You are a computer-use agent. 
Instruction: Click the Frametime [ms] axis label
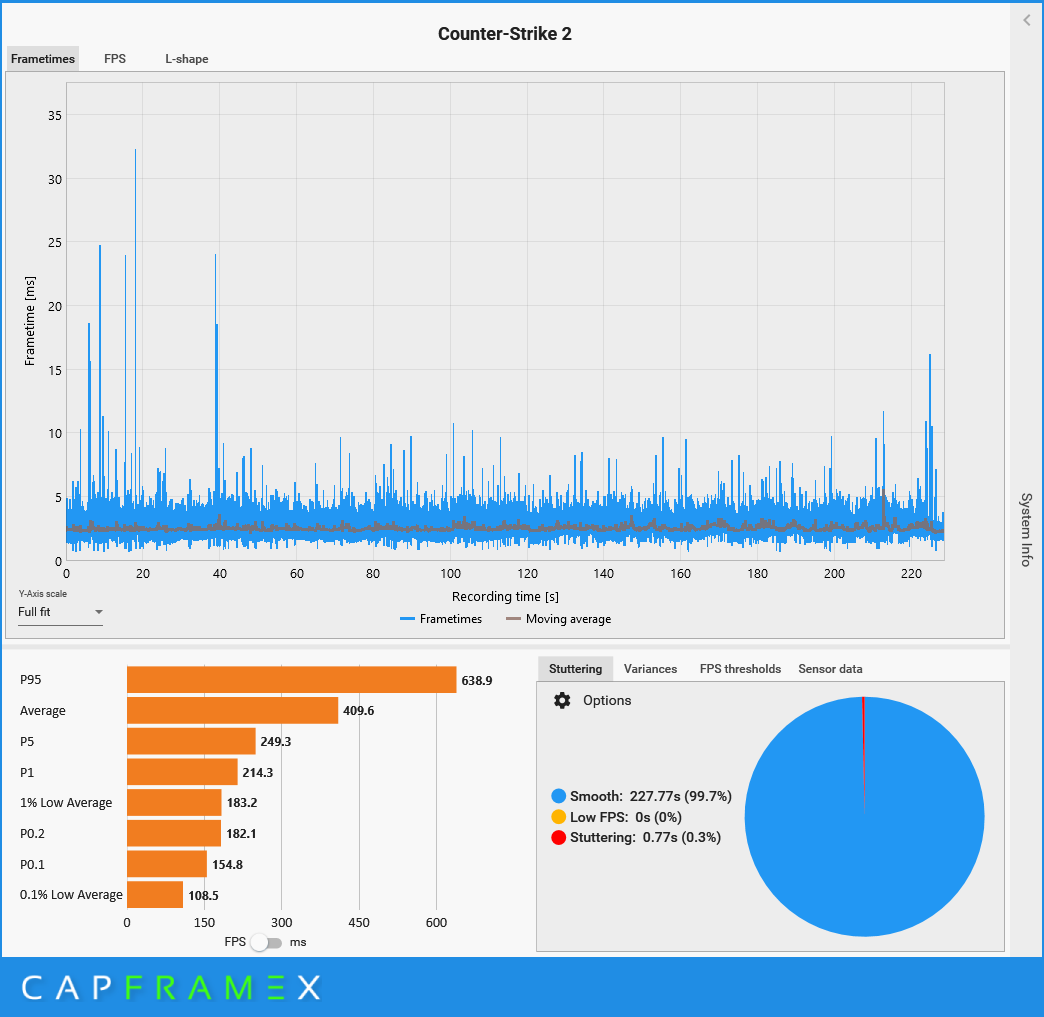tap(29, 321)
